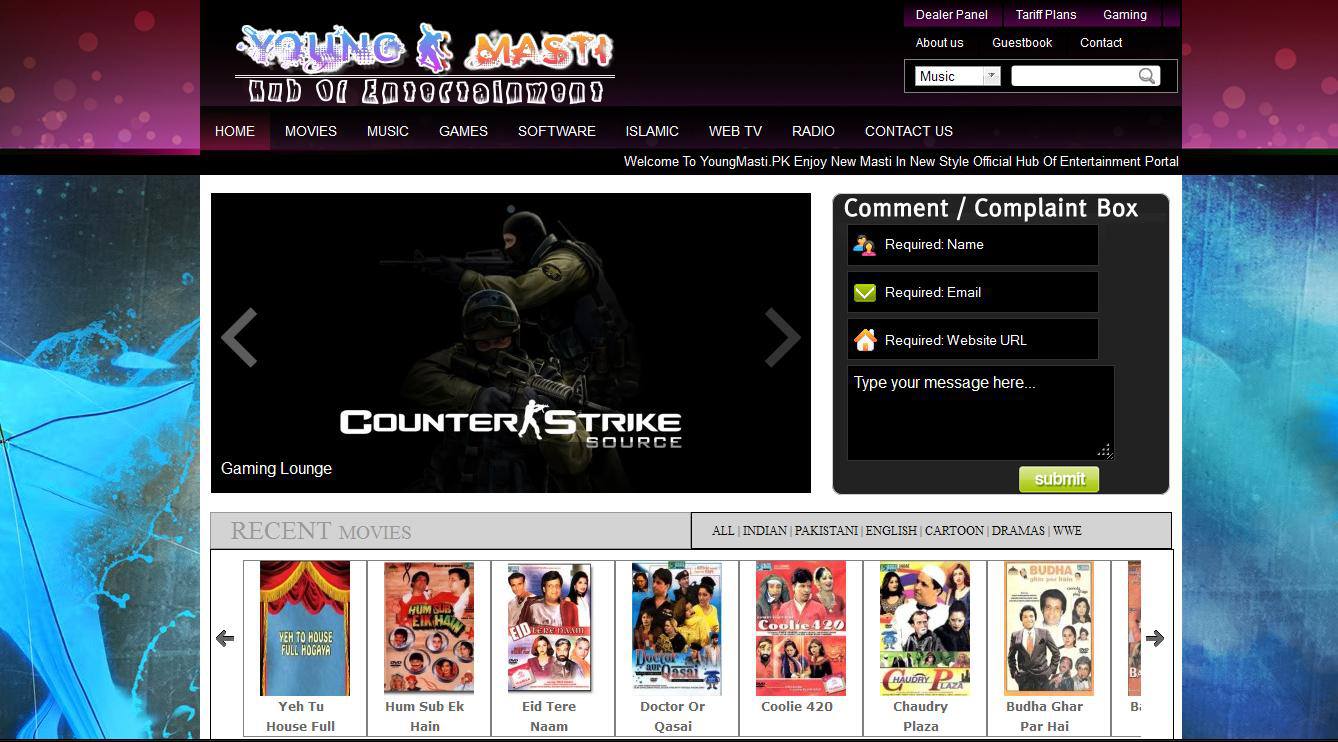Click the search magnifier icon

1147,76
